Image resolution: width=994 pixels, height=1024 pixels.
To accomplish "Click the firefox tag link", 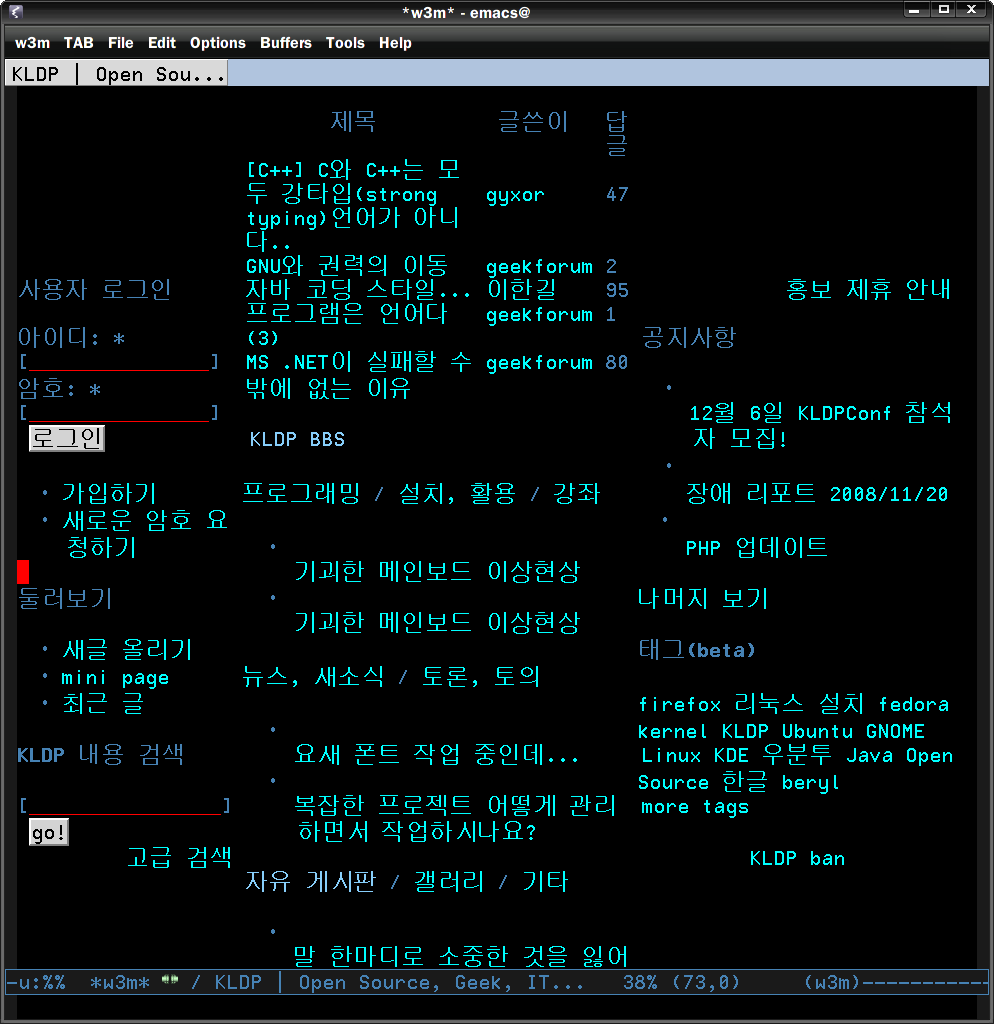I will [679, 704].
